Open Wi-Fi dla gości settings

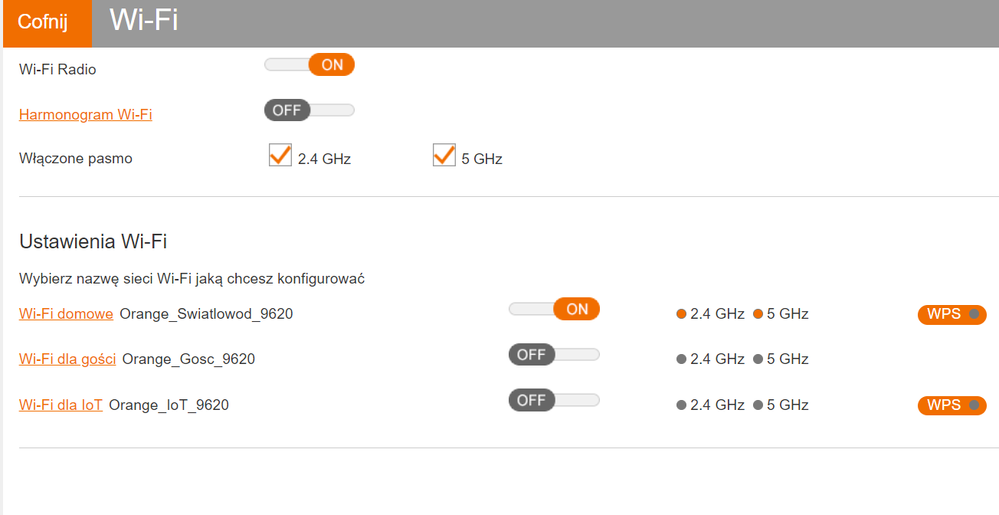(x=67, y=359)
